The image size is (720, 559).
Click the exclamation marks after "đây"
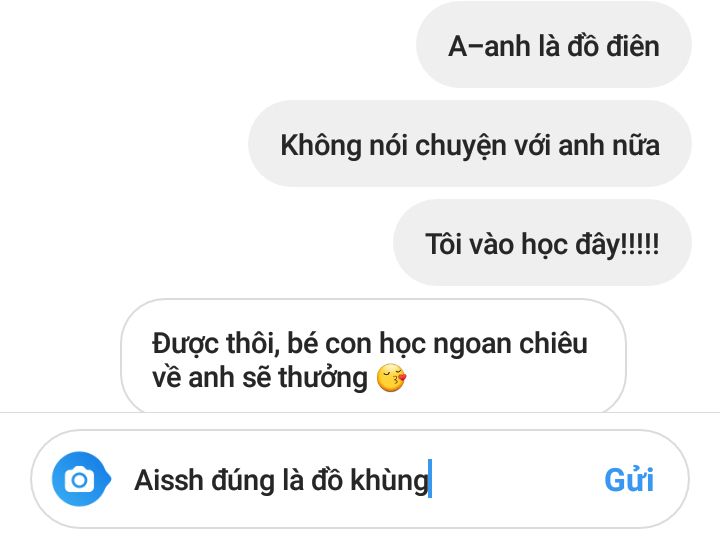(x=641, y=243)
